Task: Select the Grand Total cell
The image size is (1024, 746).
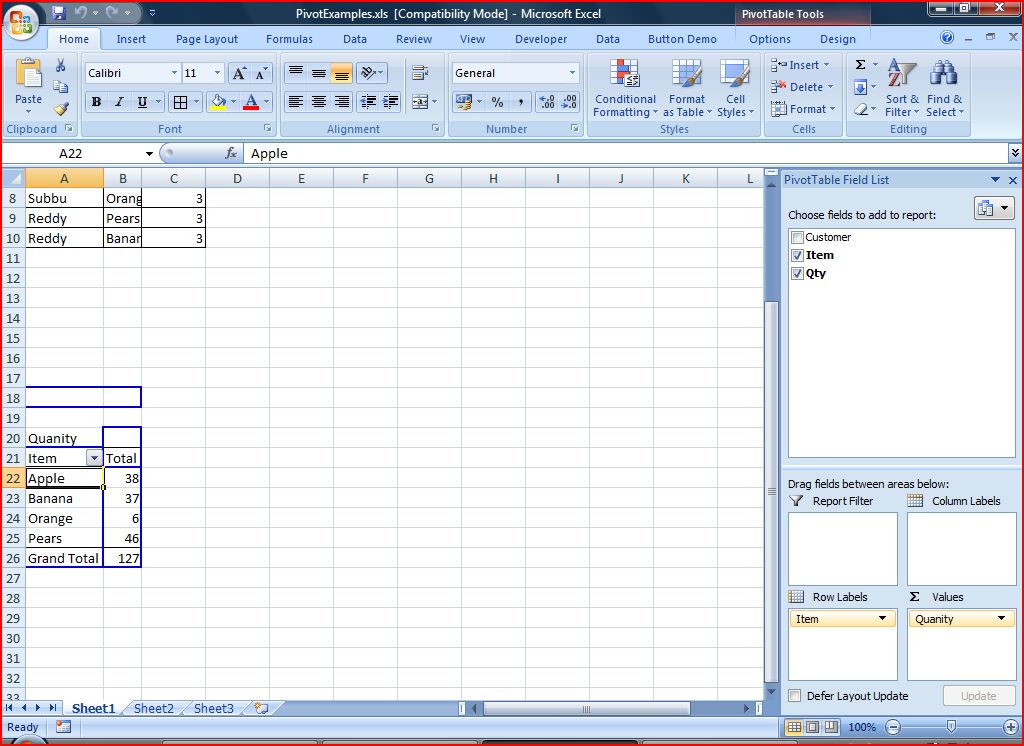Action: click(x=64, y=559)
